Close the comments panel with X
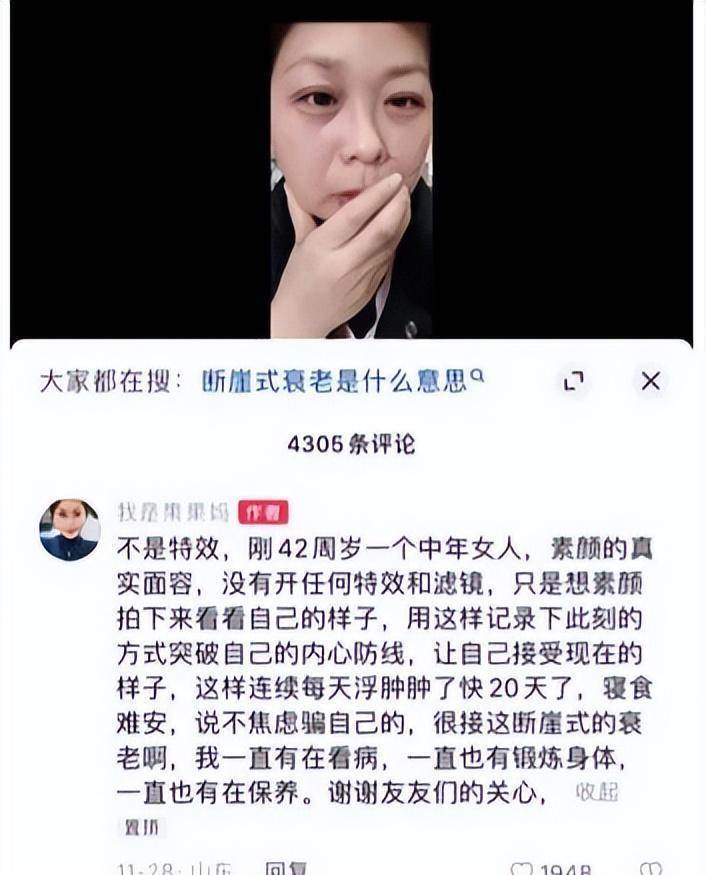 [x=650, y=382]
